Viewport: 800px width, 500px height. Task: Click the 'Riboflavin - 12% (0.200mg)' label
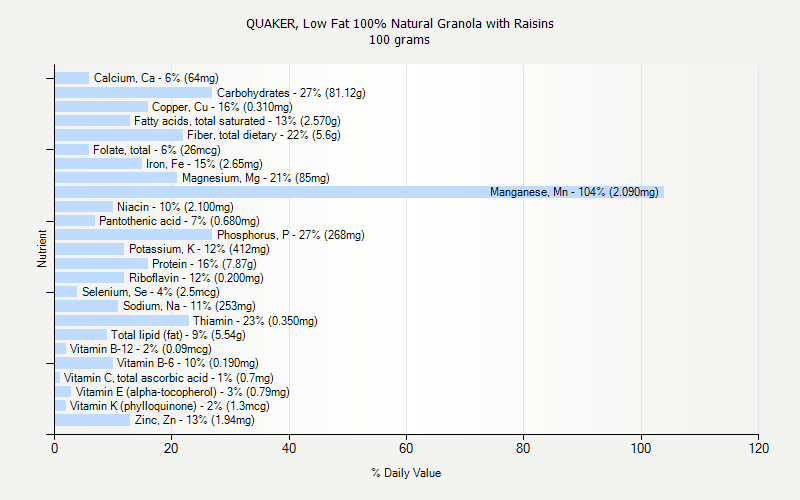point(196,278)
